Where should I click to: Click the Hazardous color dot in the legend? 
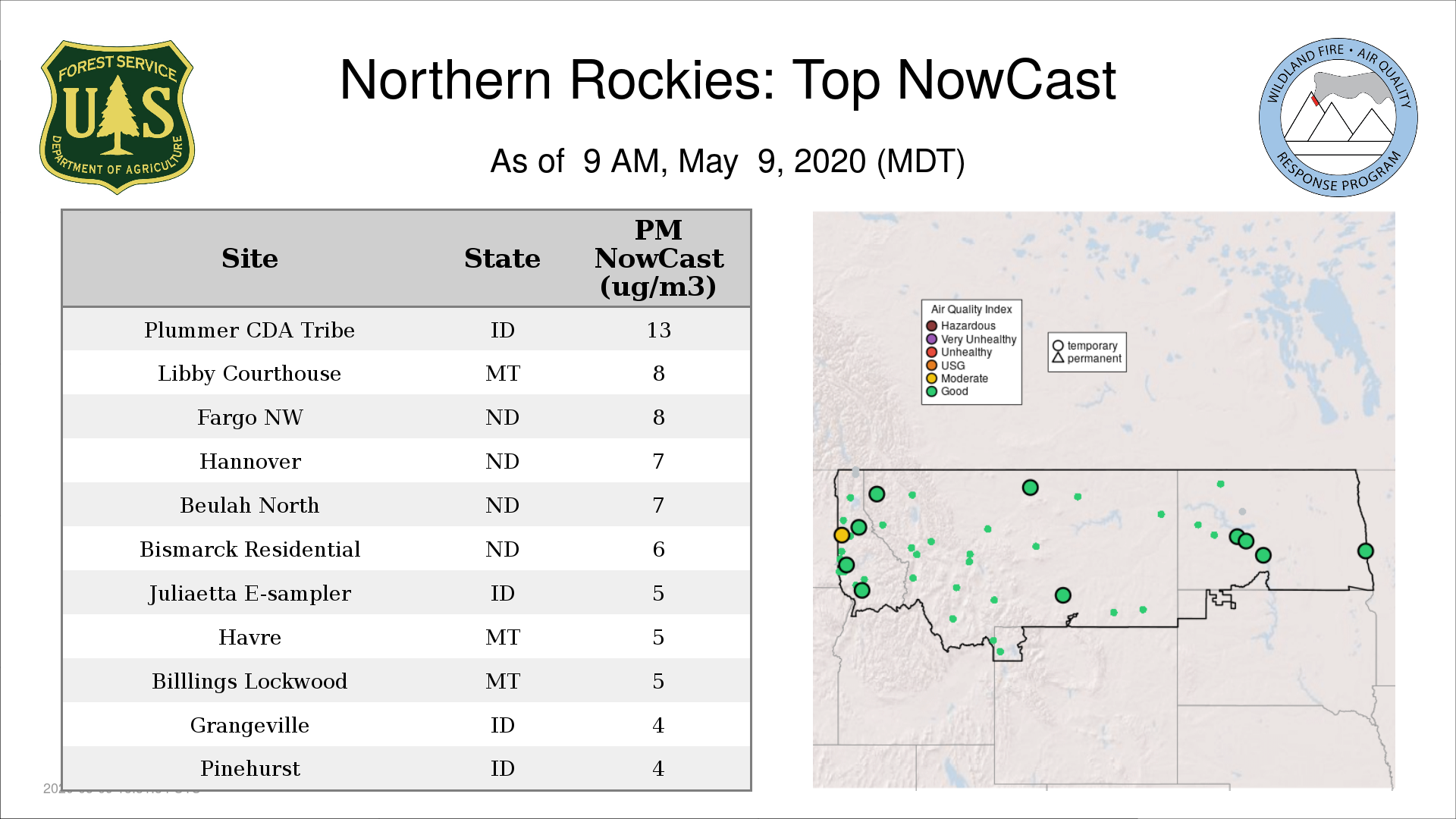931,326
